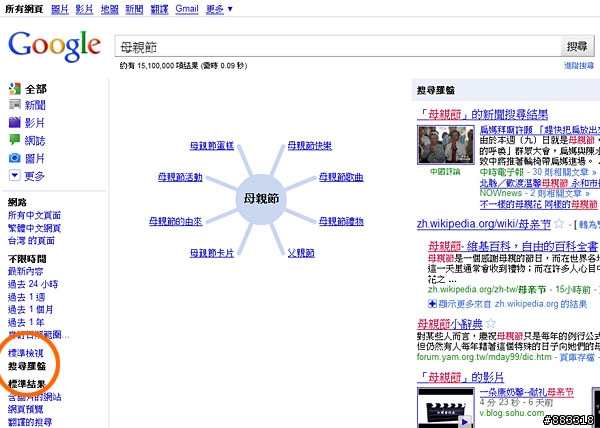Filter results to 過去 1 個月
Viewport: 600px width, 428px height.
31,310
